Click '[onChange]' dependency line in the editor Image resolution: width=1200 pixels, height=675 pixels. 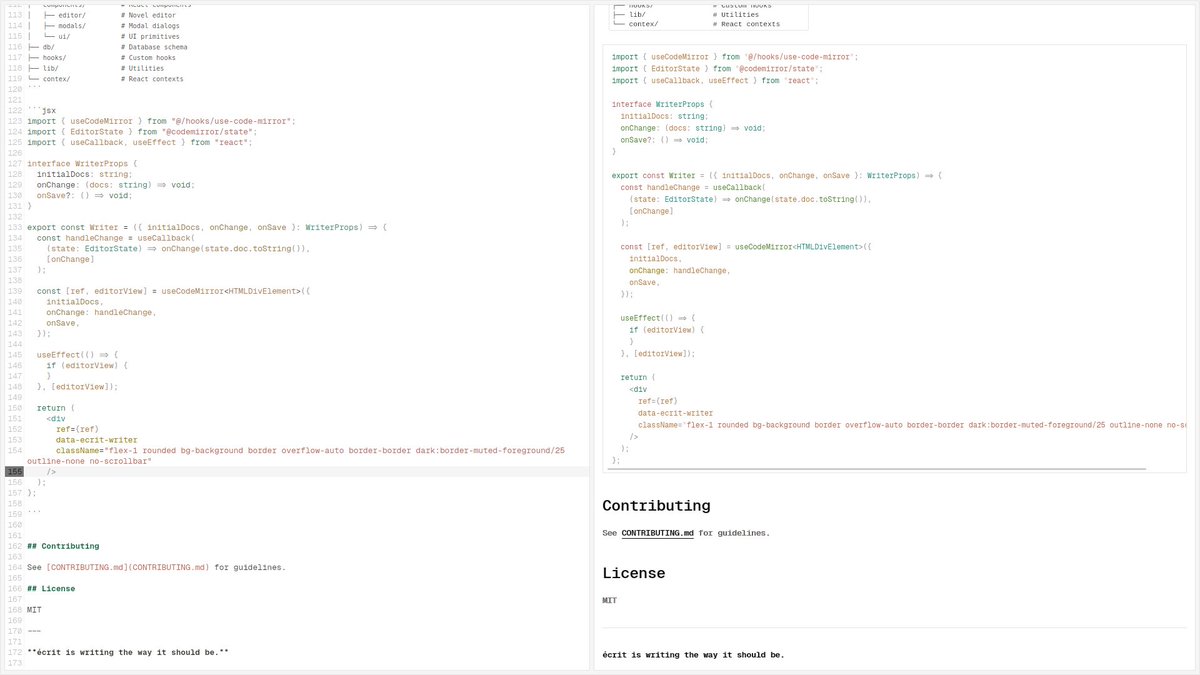click(x=70, y=259)
